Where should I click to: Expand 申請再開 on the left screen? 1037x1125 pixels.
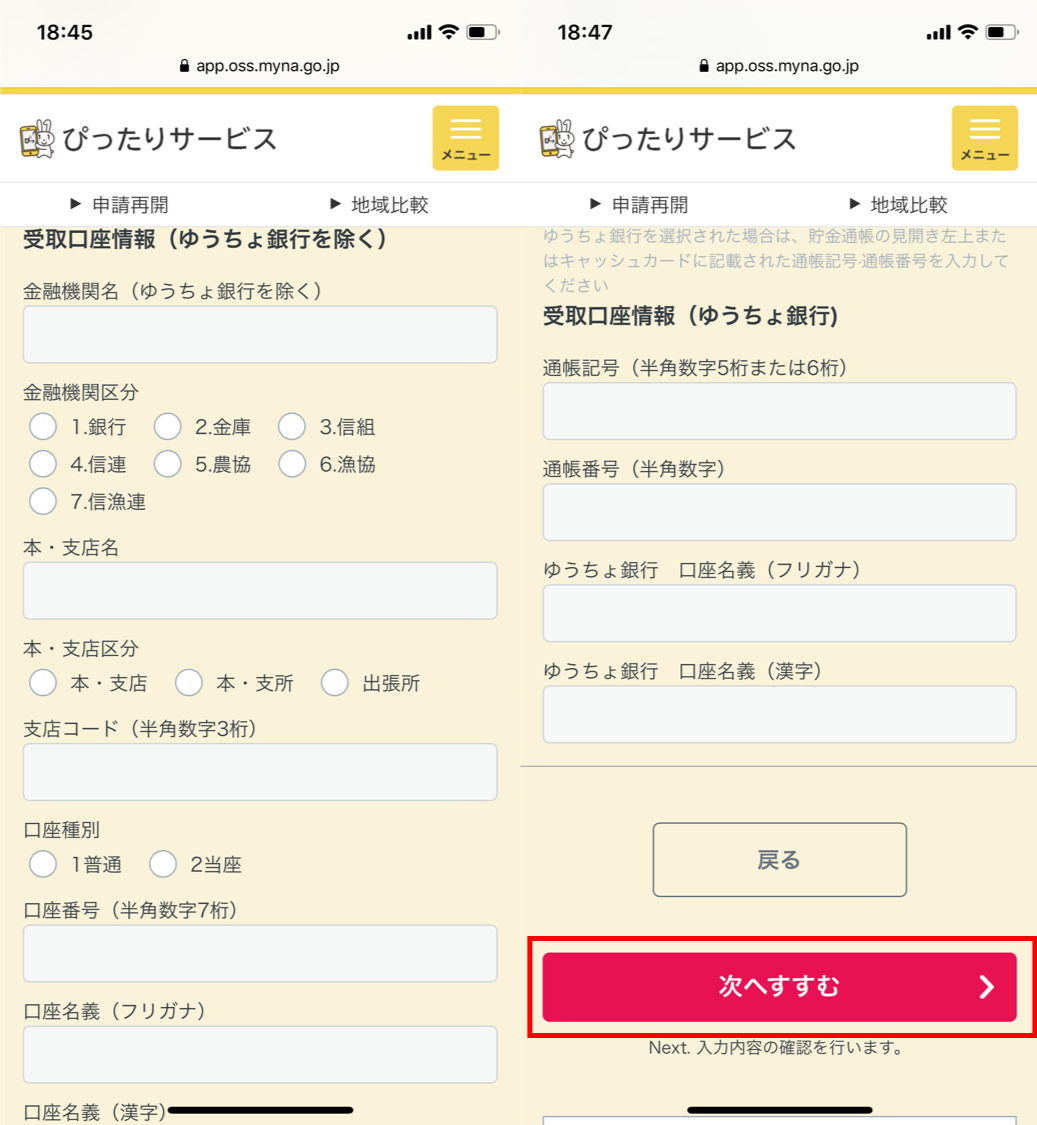tap(119, 204)
